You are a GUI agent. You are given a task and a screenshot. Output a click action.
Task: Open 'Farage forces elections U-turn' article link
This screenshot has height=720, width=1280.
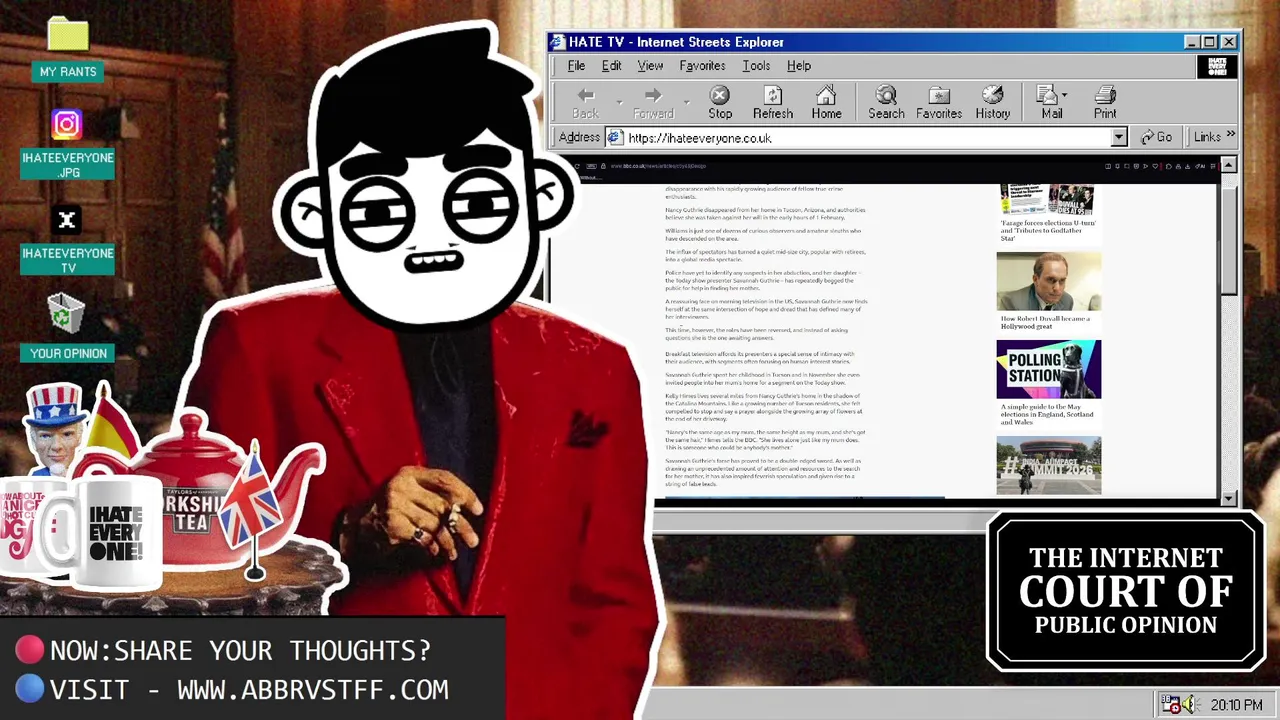(x=1048, y=231)
